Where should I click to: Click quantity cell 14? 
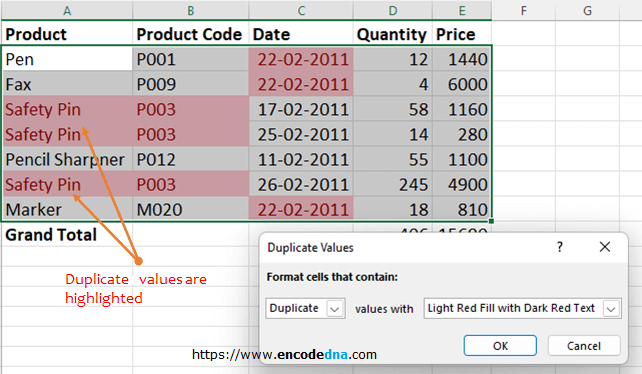[x=393, y=134]
